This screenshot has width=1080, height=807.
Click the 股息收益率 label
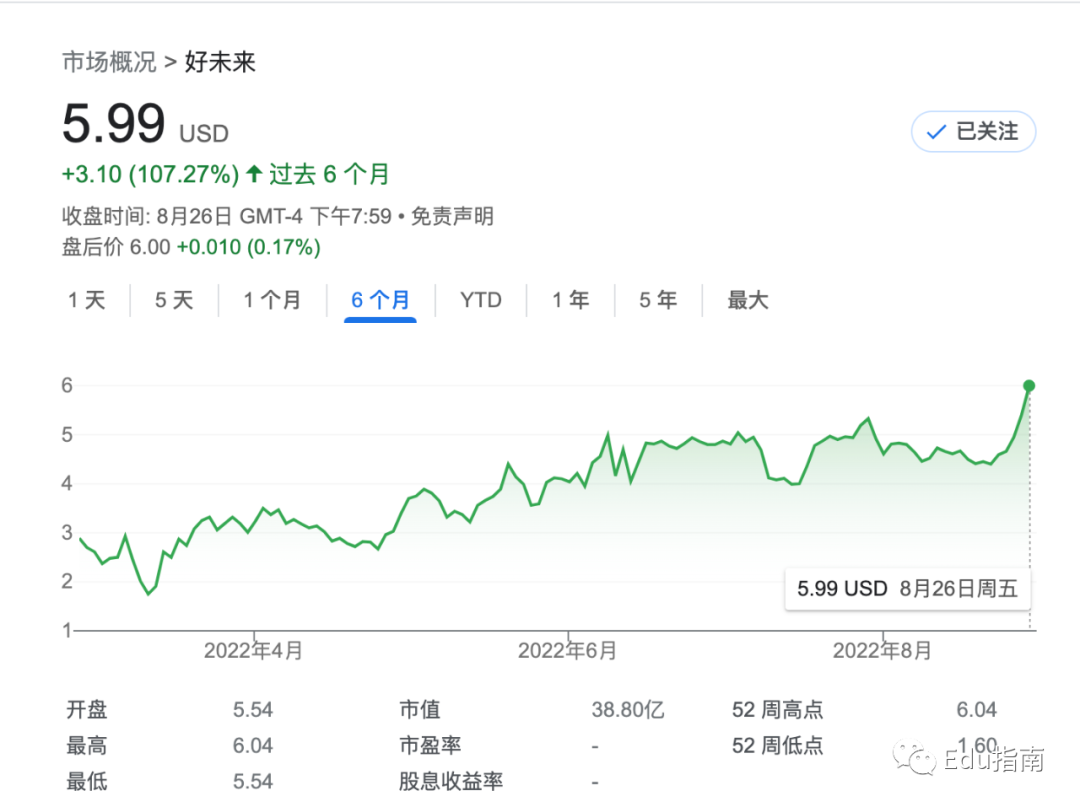(x=451, y=782)
